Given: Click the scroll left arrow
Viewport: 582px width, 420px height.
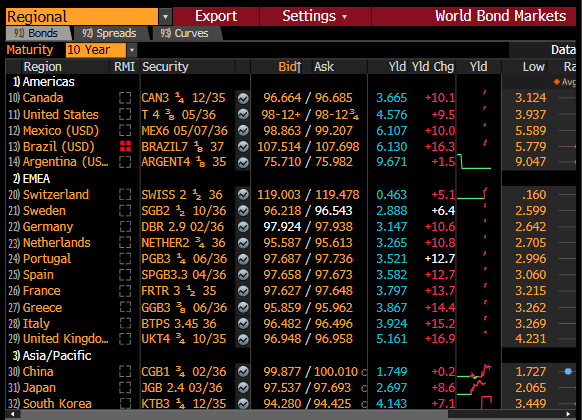Looking at the screenshot, I should 12,414.
